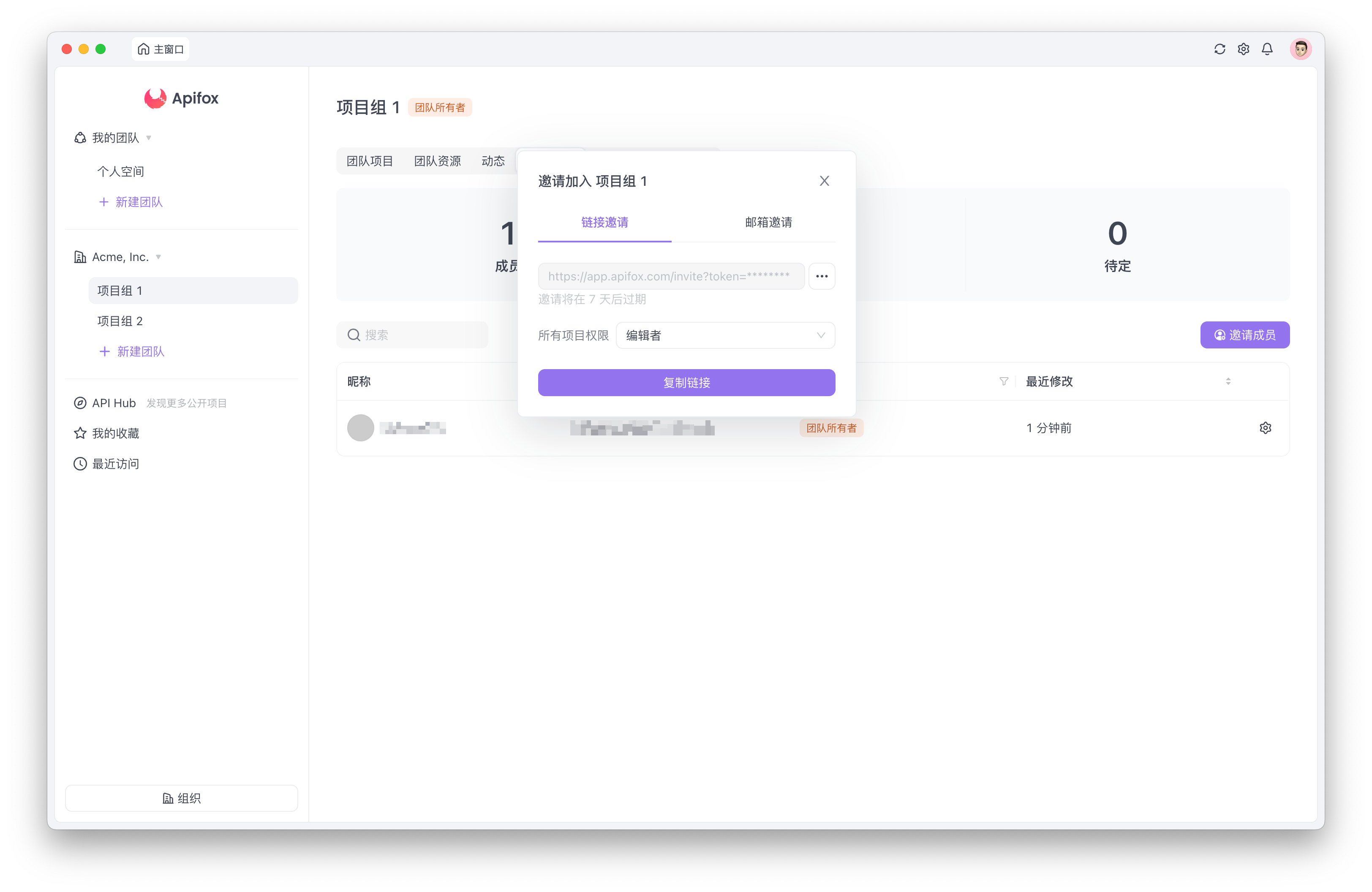Open more options beside the invite link
The width and height of the screenshot is (1372, 892).
(x=822, y=276)
